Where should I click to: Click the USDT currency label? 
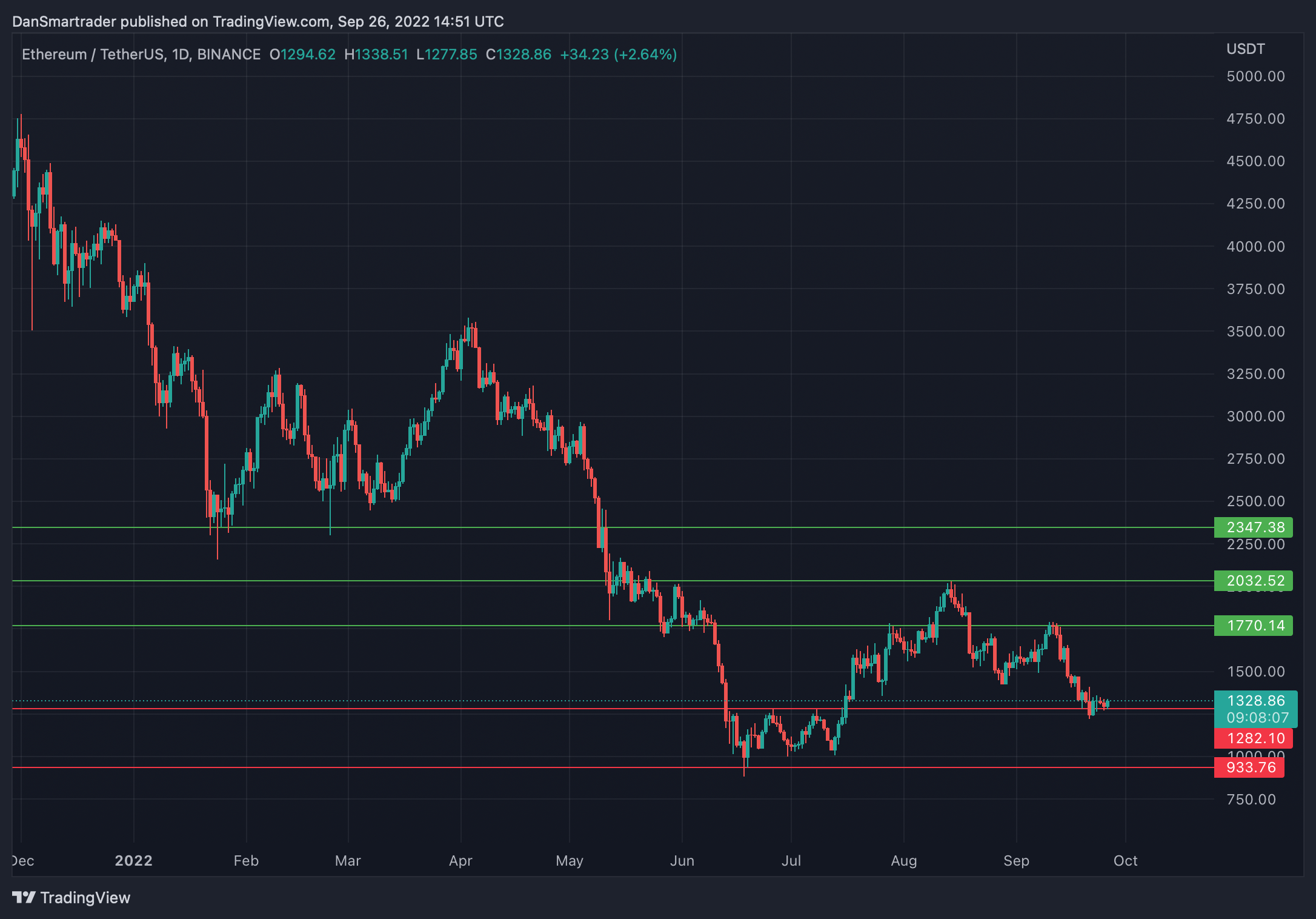(x=1245, y=49)
